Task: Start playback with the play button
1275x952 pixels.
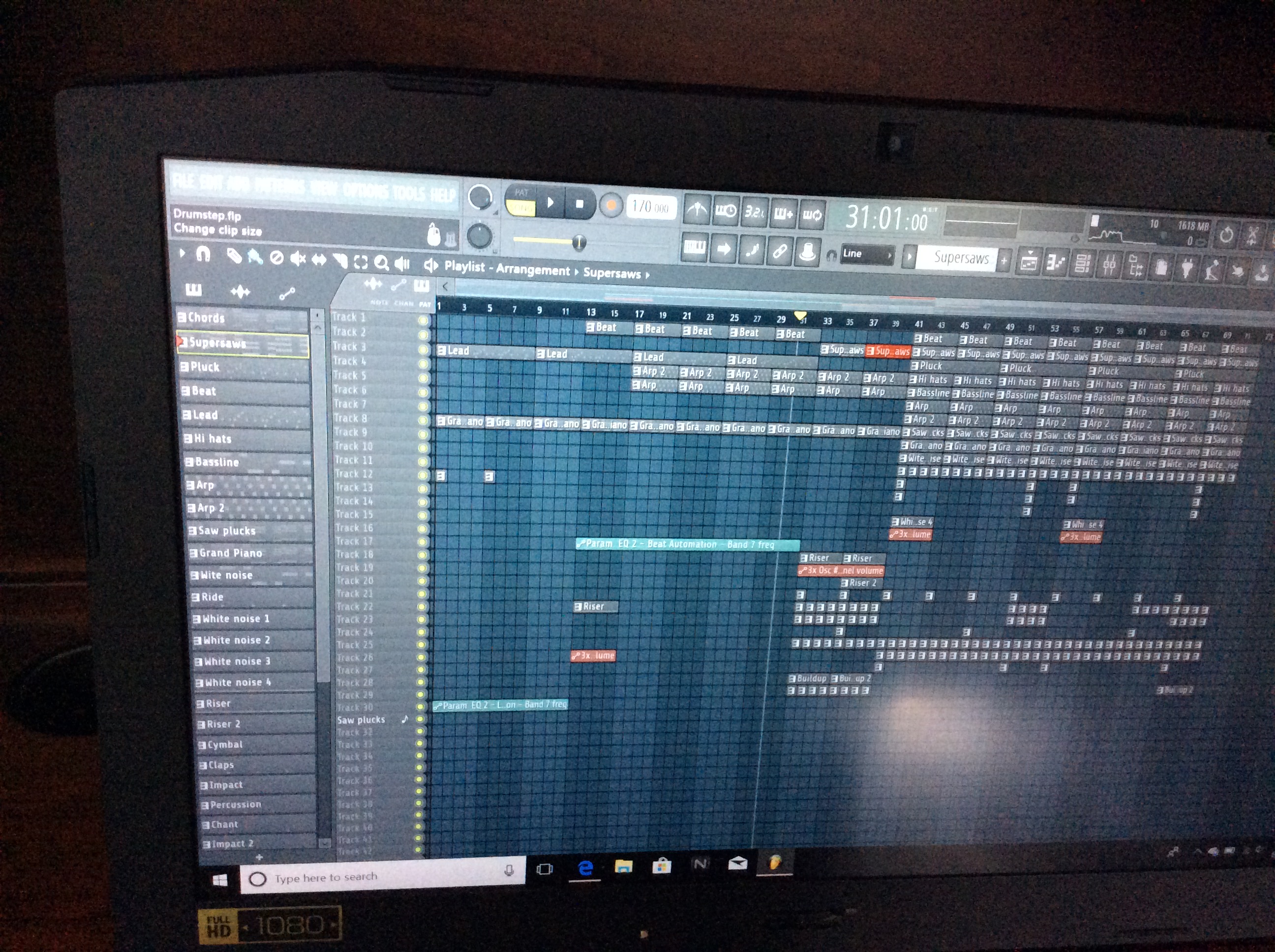Action: [550, 202]
